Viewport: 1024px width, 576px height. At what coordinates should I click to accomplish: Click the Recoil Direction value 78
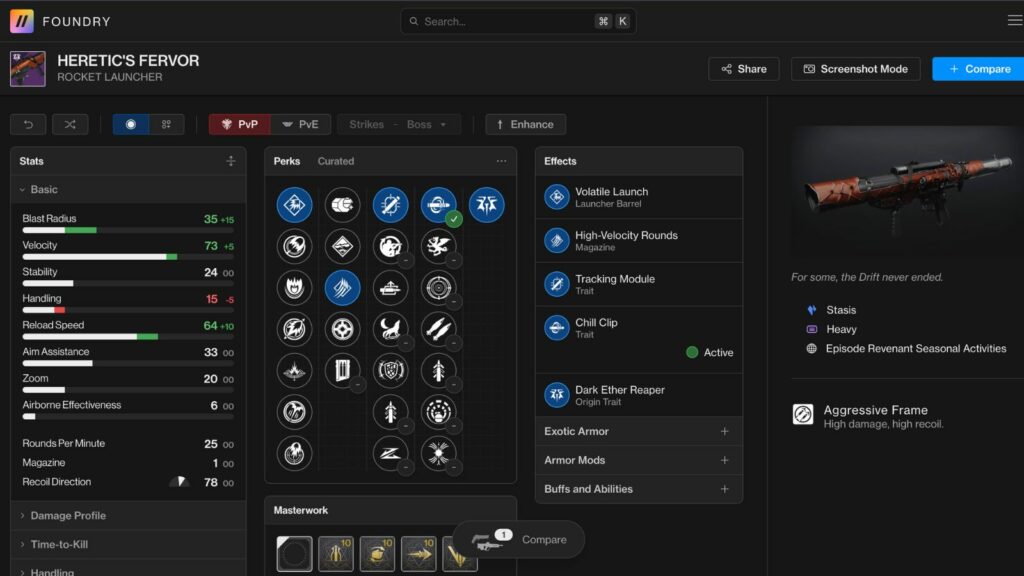(x=210, y=482)
